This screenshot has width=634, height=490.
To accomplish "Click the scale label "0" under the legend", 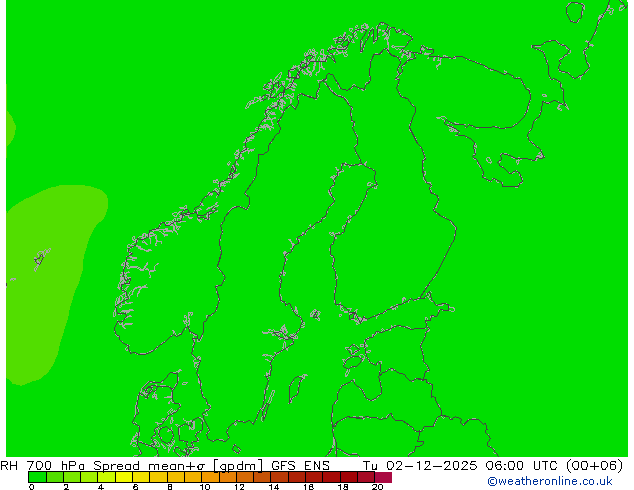I will [32, 487].
